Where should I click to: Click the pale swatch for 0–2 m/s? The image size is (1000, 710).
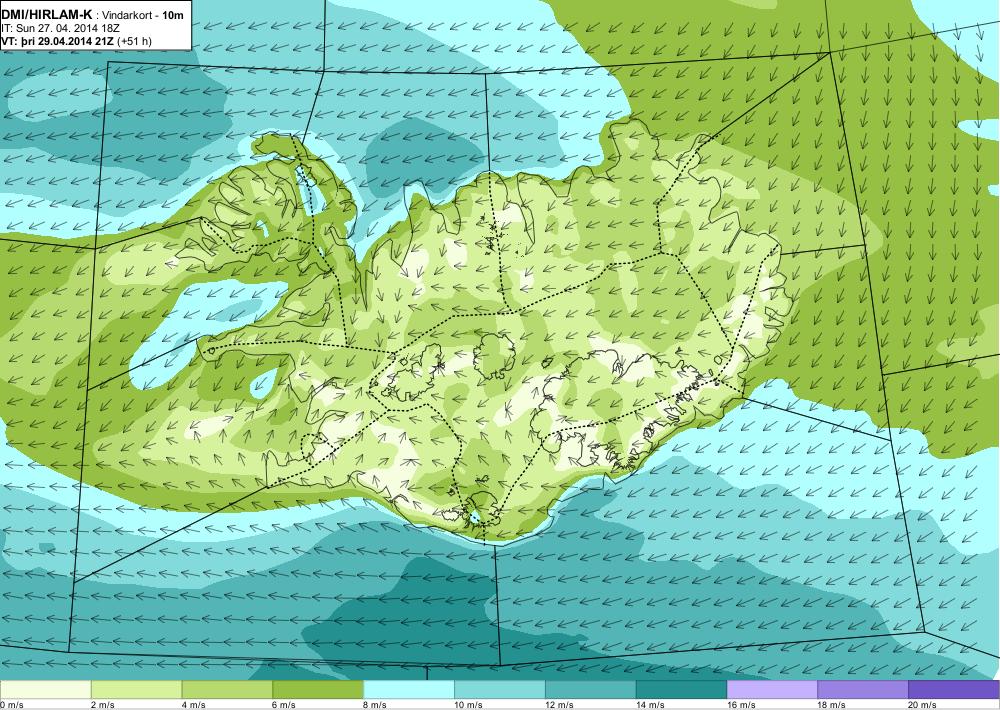[45, 690]
